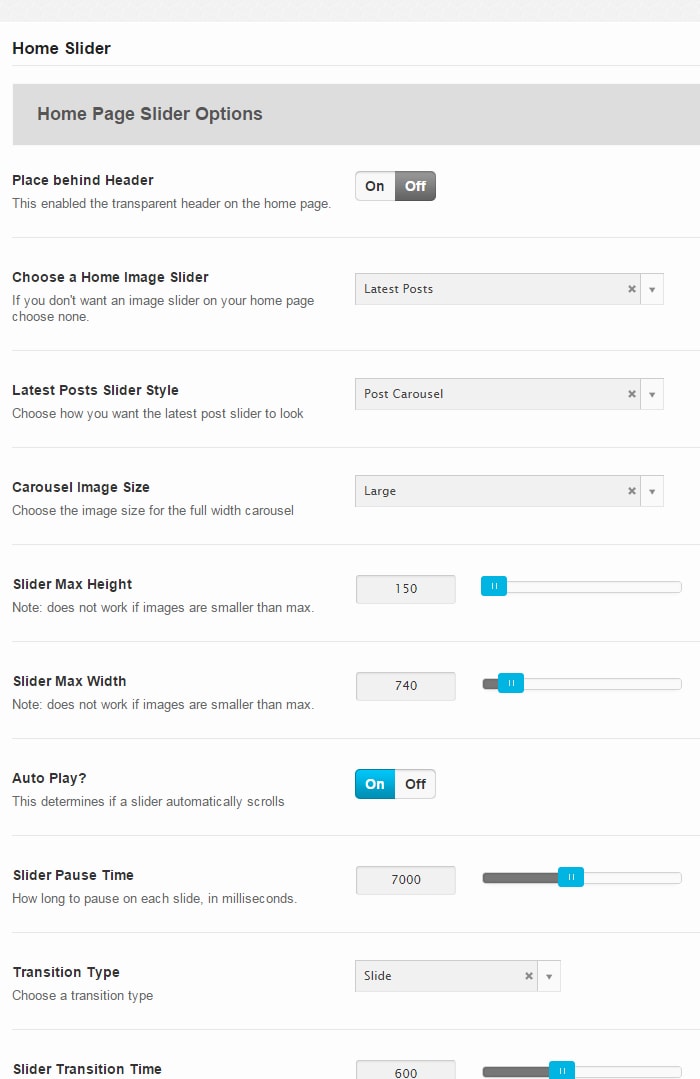Turn on Place behind Header

click(375, 186)
